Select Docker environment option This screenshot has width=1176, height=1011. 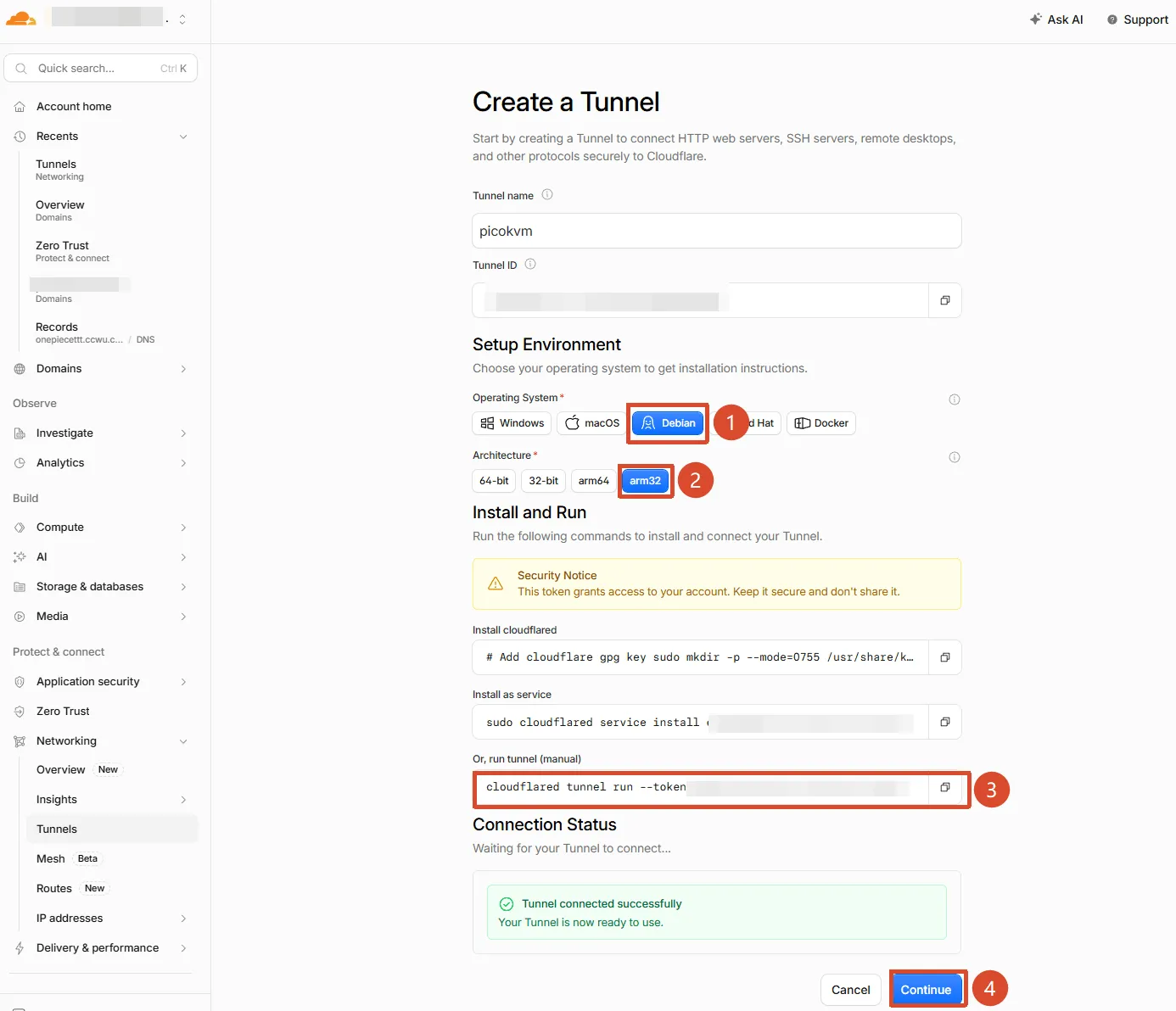(x=821, y=423)
